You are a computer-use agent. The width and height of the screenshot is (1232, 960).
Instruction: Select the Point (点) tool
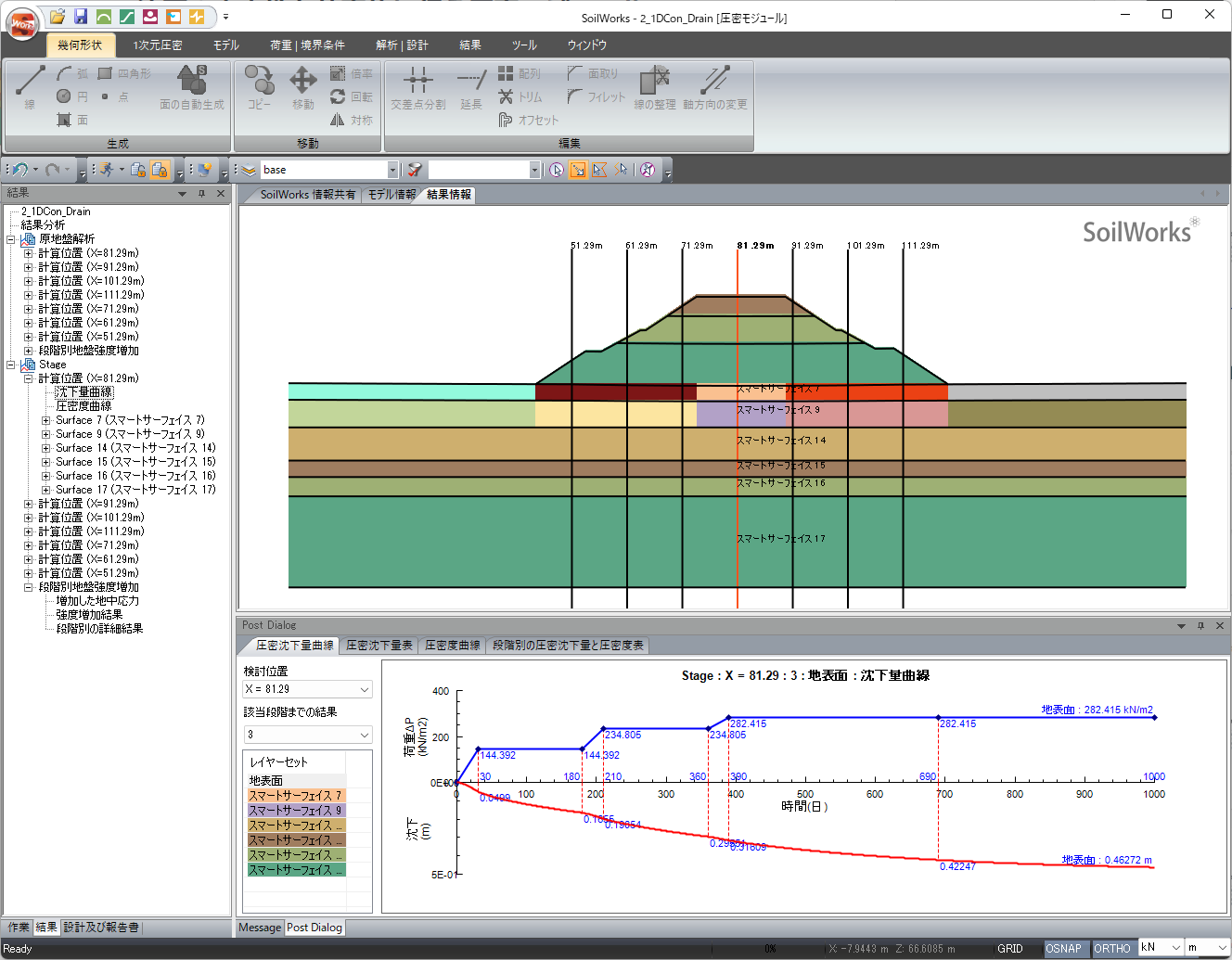[115, 96]
